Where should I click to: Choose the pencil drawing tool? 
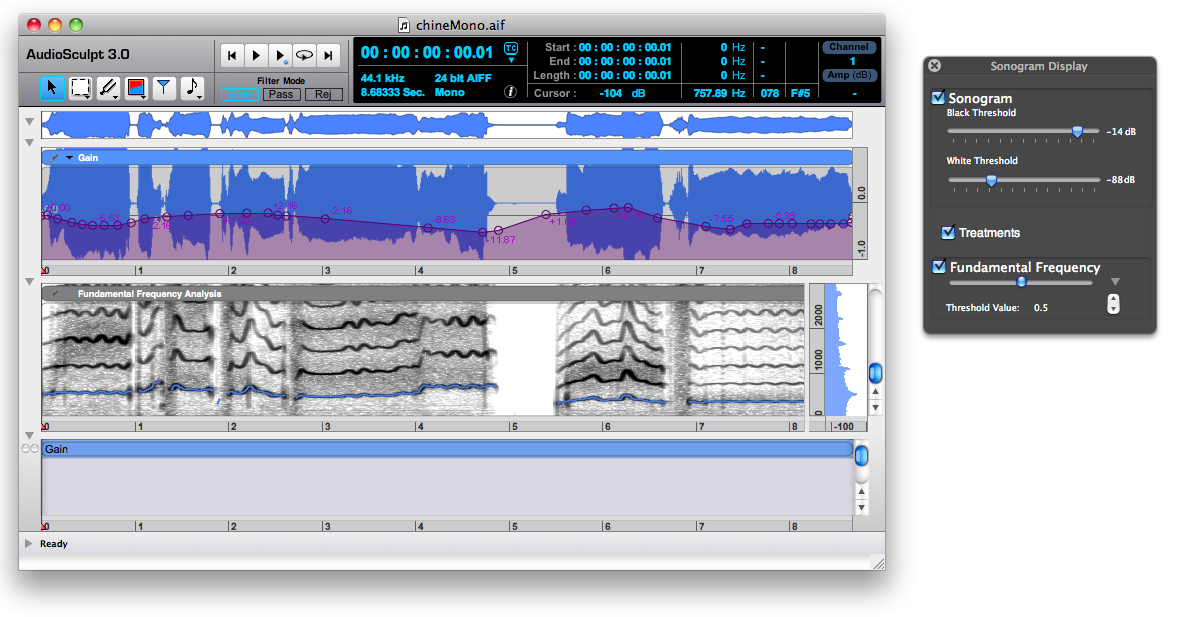pos(108,88)
